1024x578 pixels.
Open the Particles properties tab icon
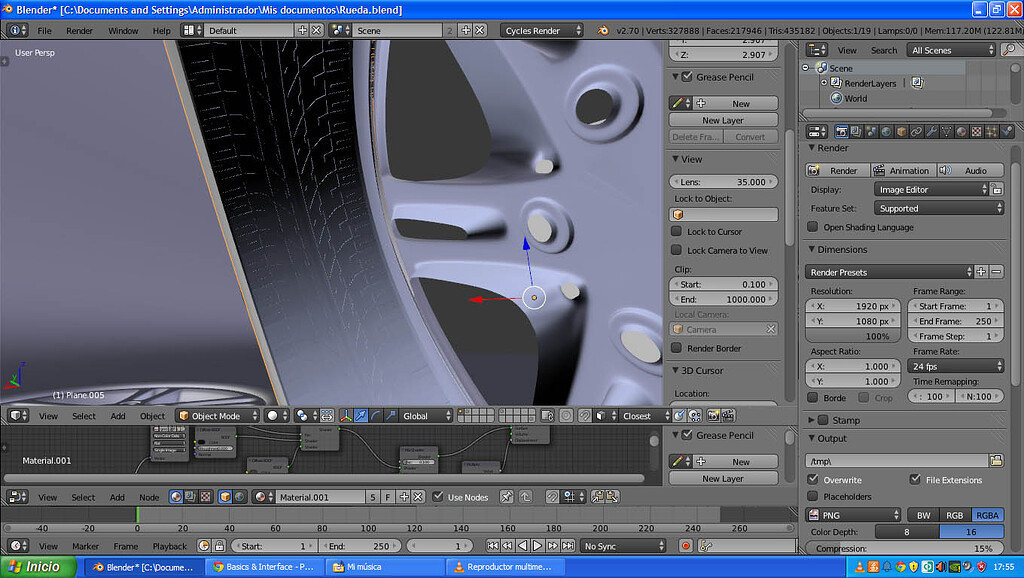(x=991, y=132)
